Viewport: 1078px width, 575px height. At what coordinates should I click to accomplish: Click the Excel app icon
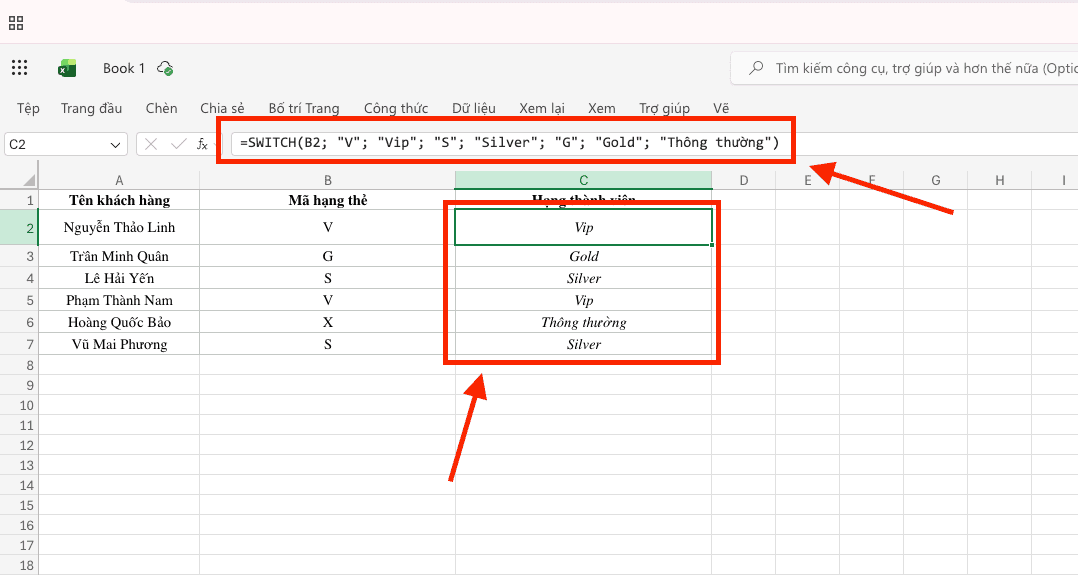[x=67, y=68]
